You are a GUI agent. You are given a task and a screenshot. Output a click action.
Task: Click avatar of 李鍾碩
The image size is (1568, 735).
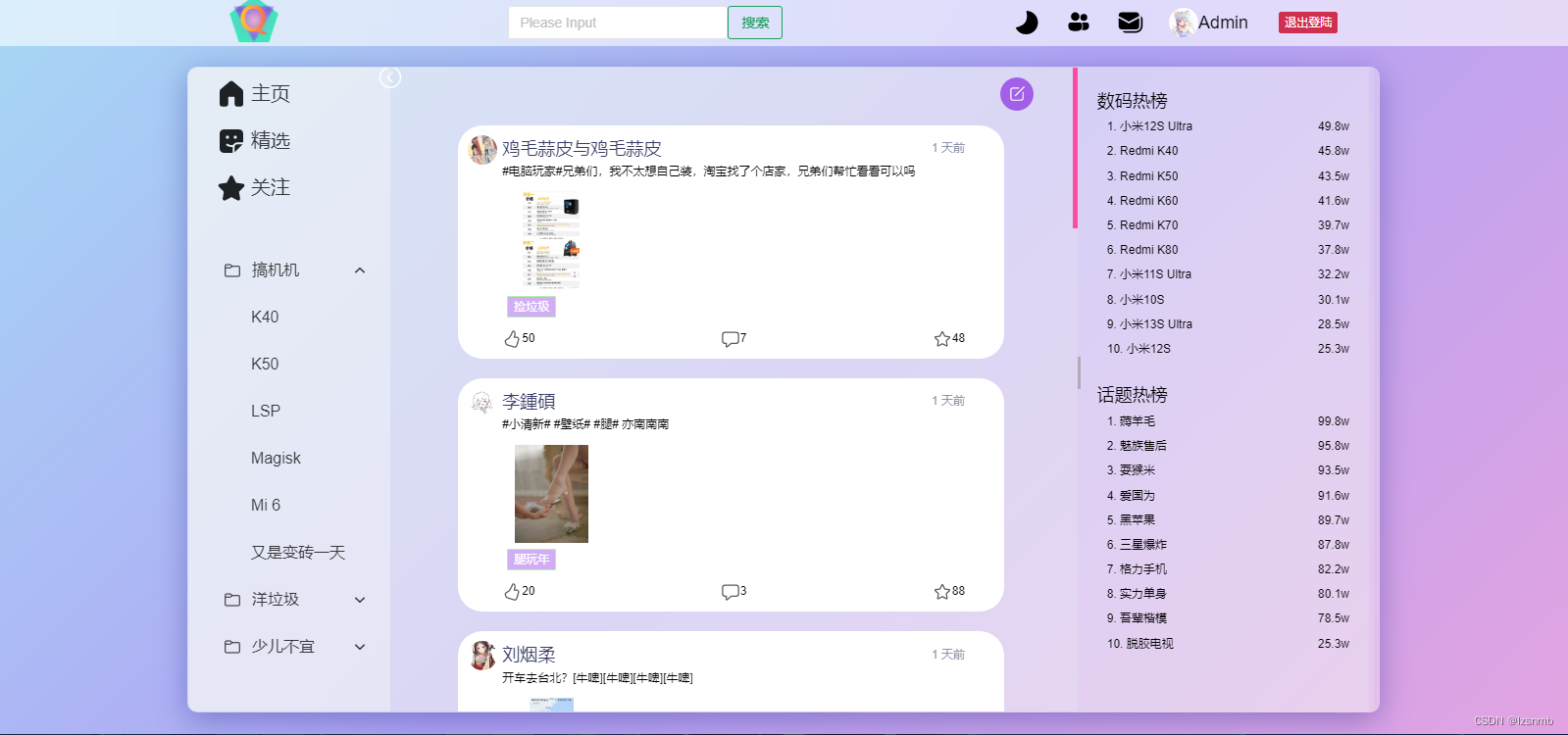482,402
